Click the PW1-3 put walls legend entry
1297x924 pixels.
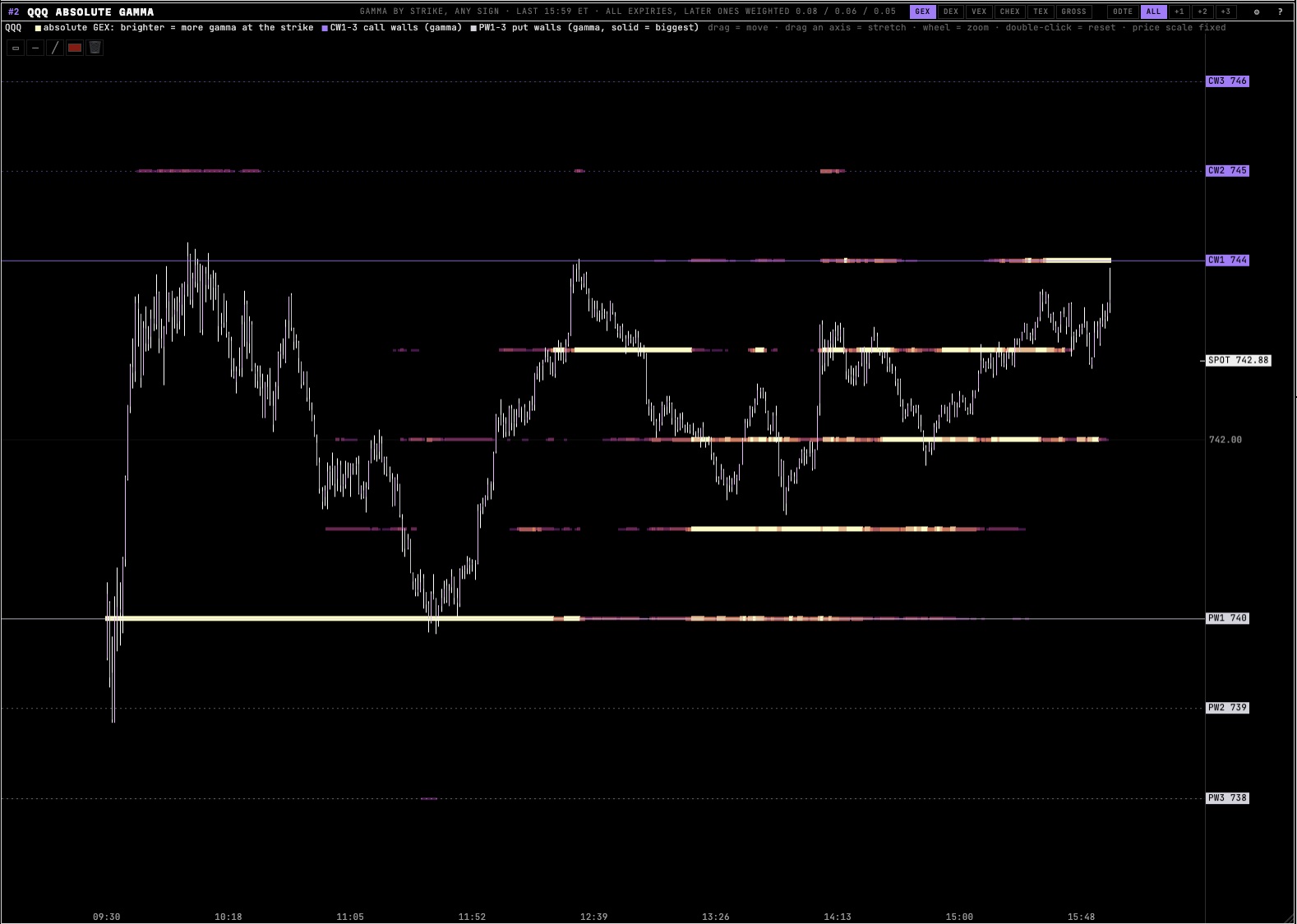(x=584, y=27)
